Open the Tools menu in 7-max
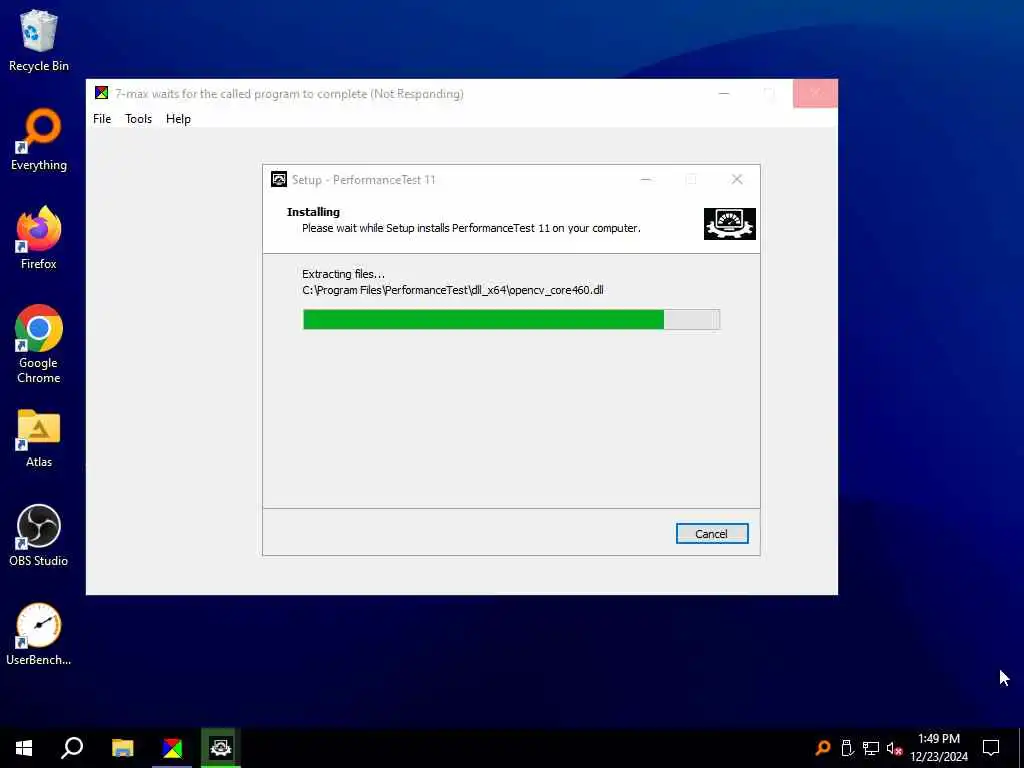This screenshot has width=1024, height=768. click(138, 119)
